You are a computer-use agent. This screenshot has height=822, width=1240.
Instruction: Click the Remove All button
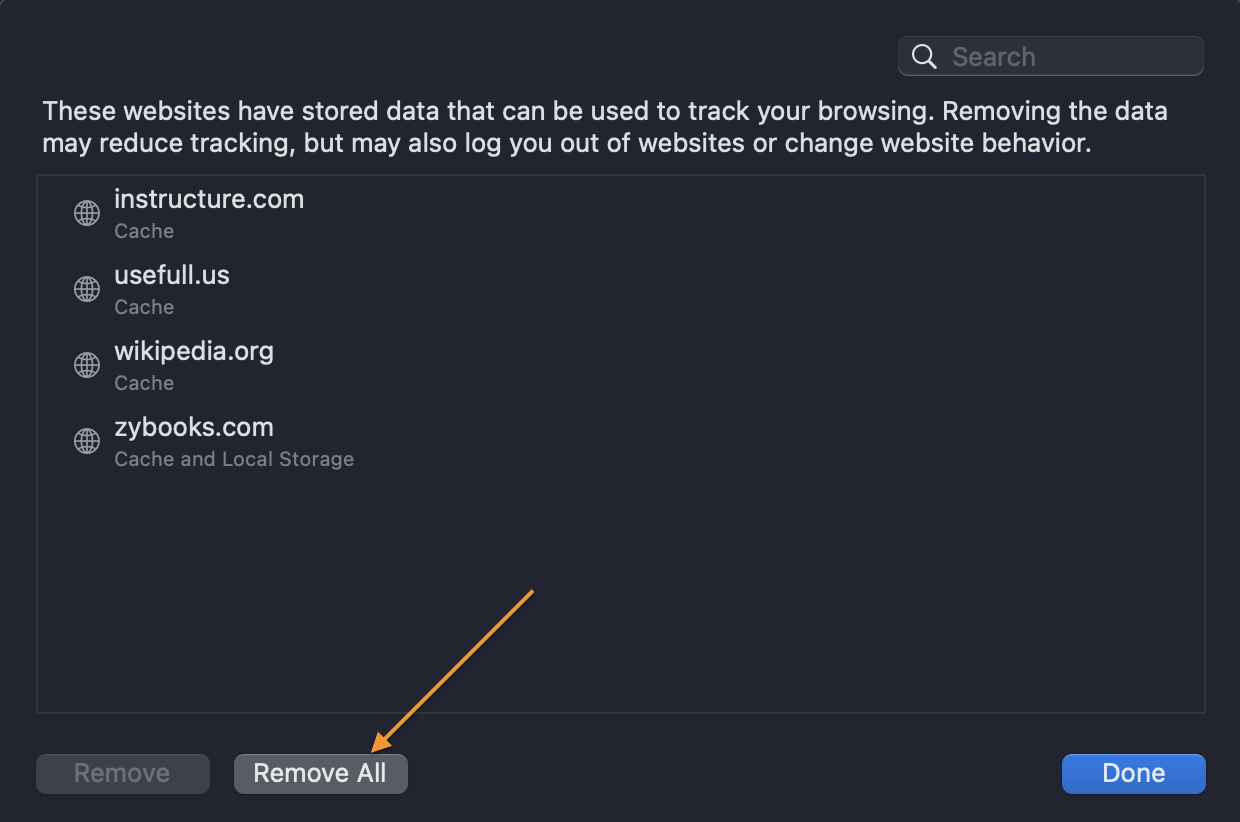(x=321, y=773)
